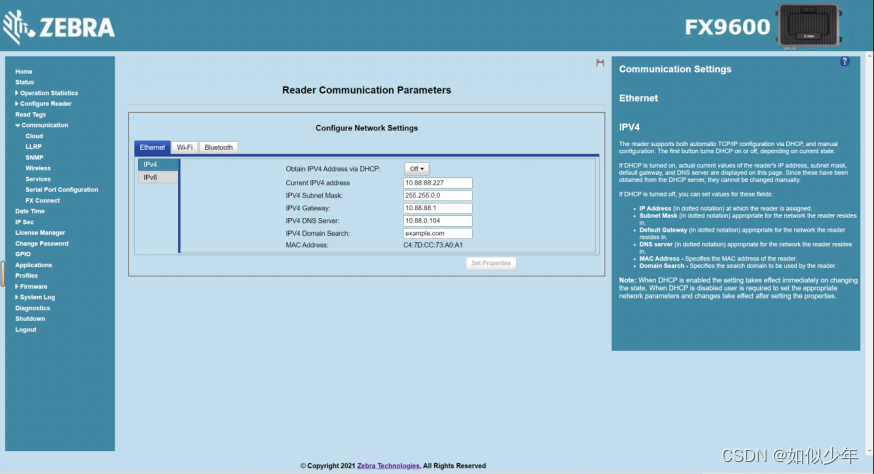This screenshot has width=874, height=474.
Task: Open GPIO settings
Action: coord(23,254)
